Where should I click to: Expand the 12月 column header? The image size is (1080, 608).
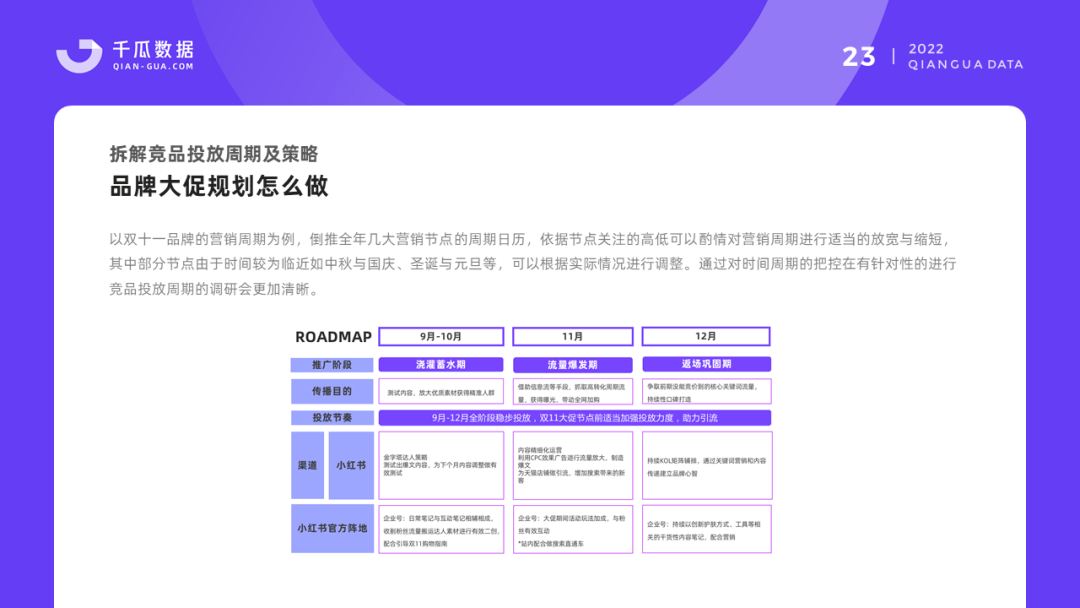point(707,336)
